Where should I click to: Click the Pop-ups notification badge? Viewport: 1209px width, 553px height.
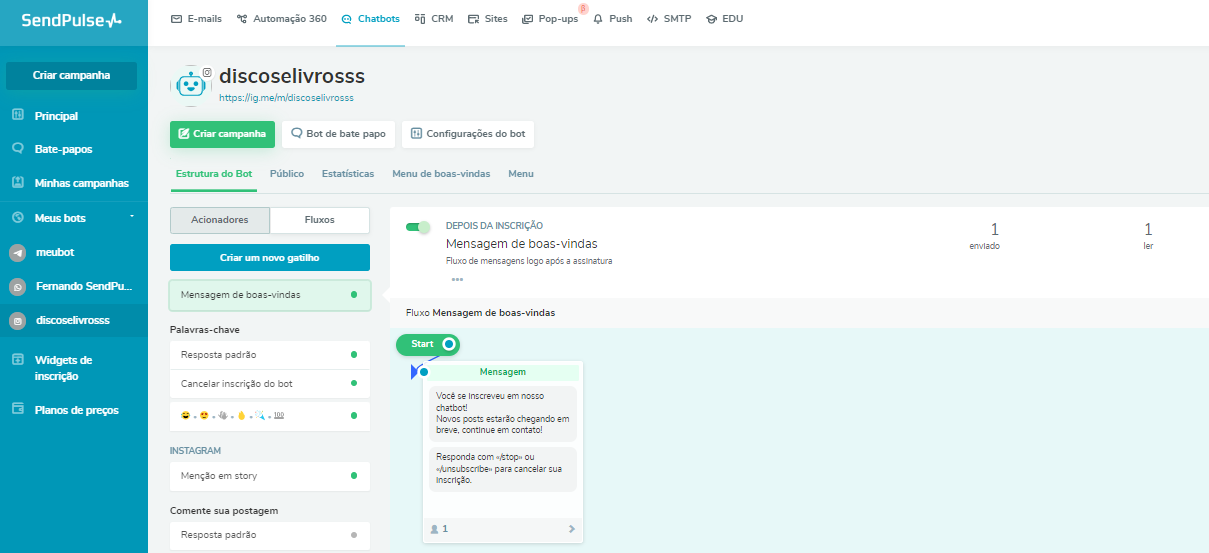click(583, 9)
